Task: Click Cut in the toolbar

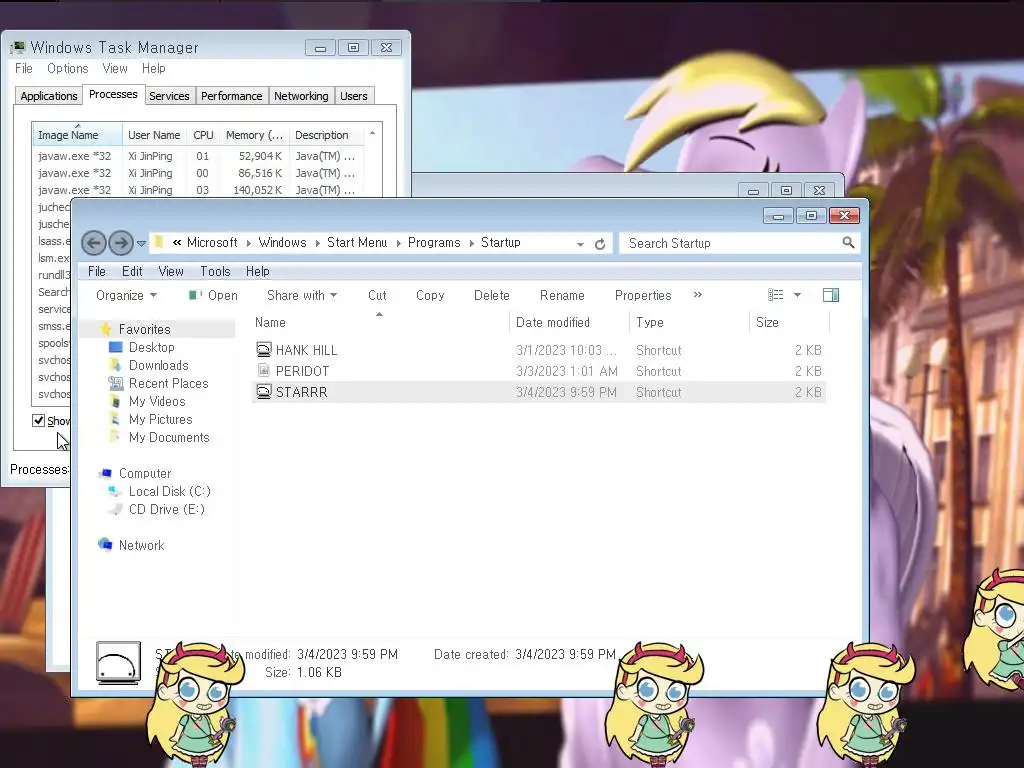Action: [377, 295]
